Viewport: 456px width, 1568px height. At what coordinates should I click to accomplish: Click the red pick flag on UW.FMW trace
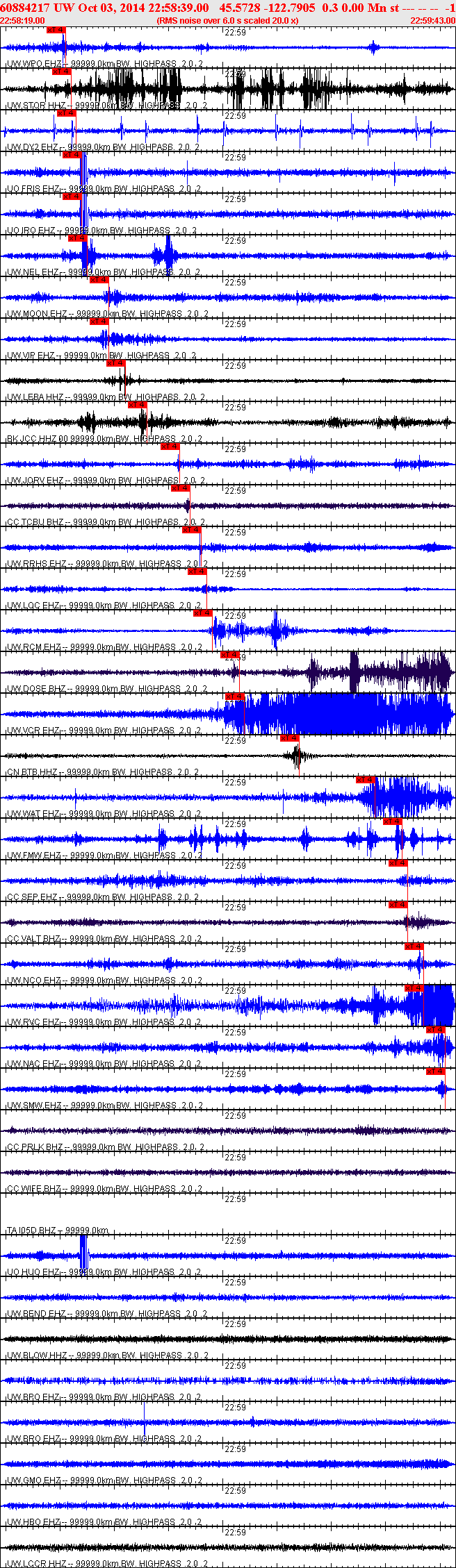click(392, 821)
